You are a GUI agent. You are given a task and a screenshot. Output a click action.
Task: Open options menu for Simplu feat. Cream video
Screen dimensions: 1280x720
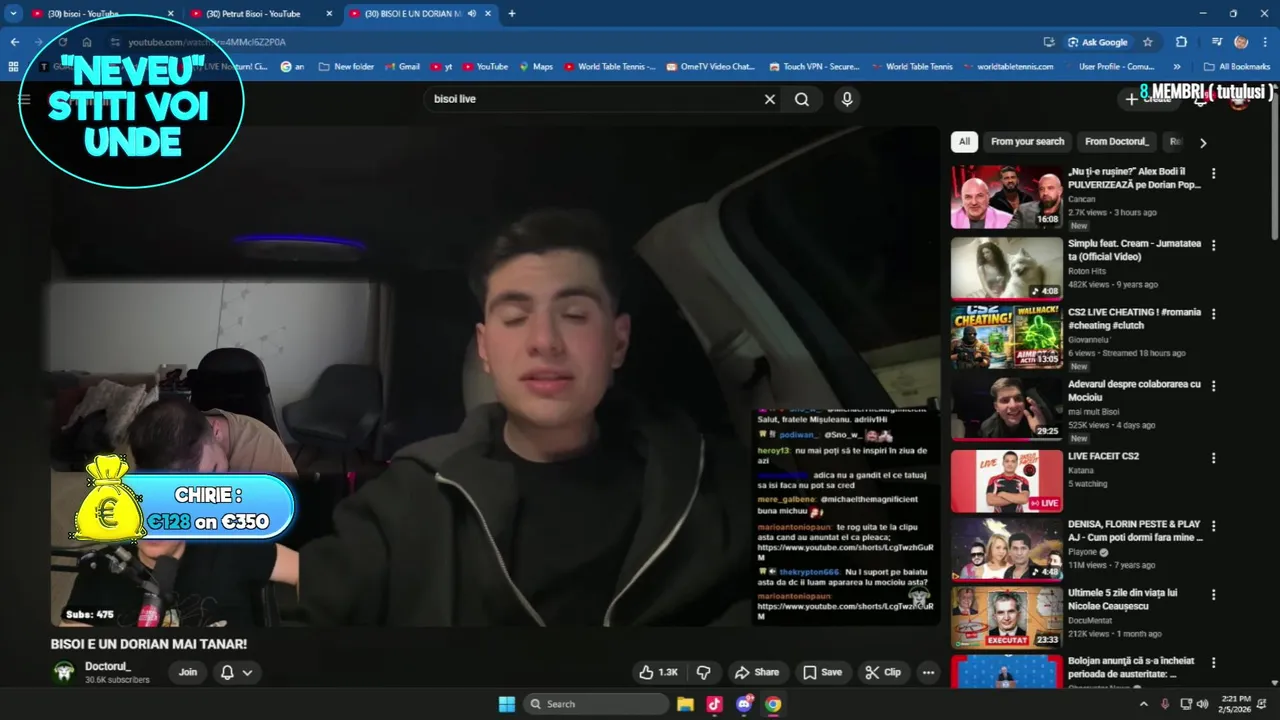(1214, 245)
